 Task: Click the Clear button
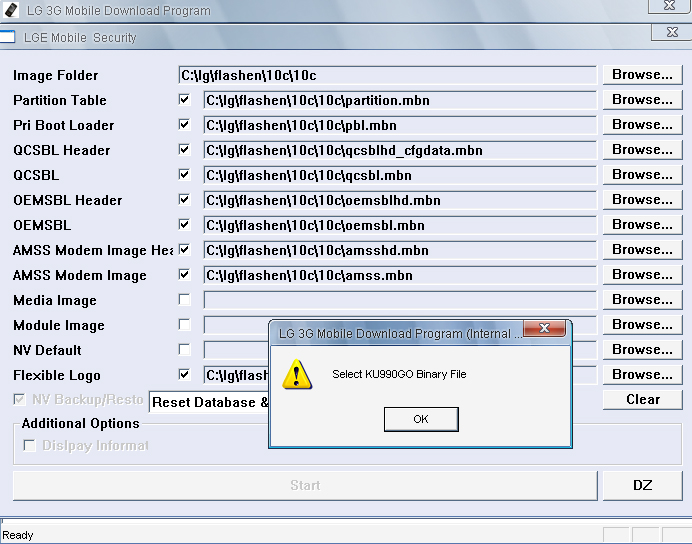tap(643, 400)
